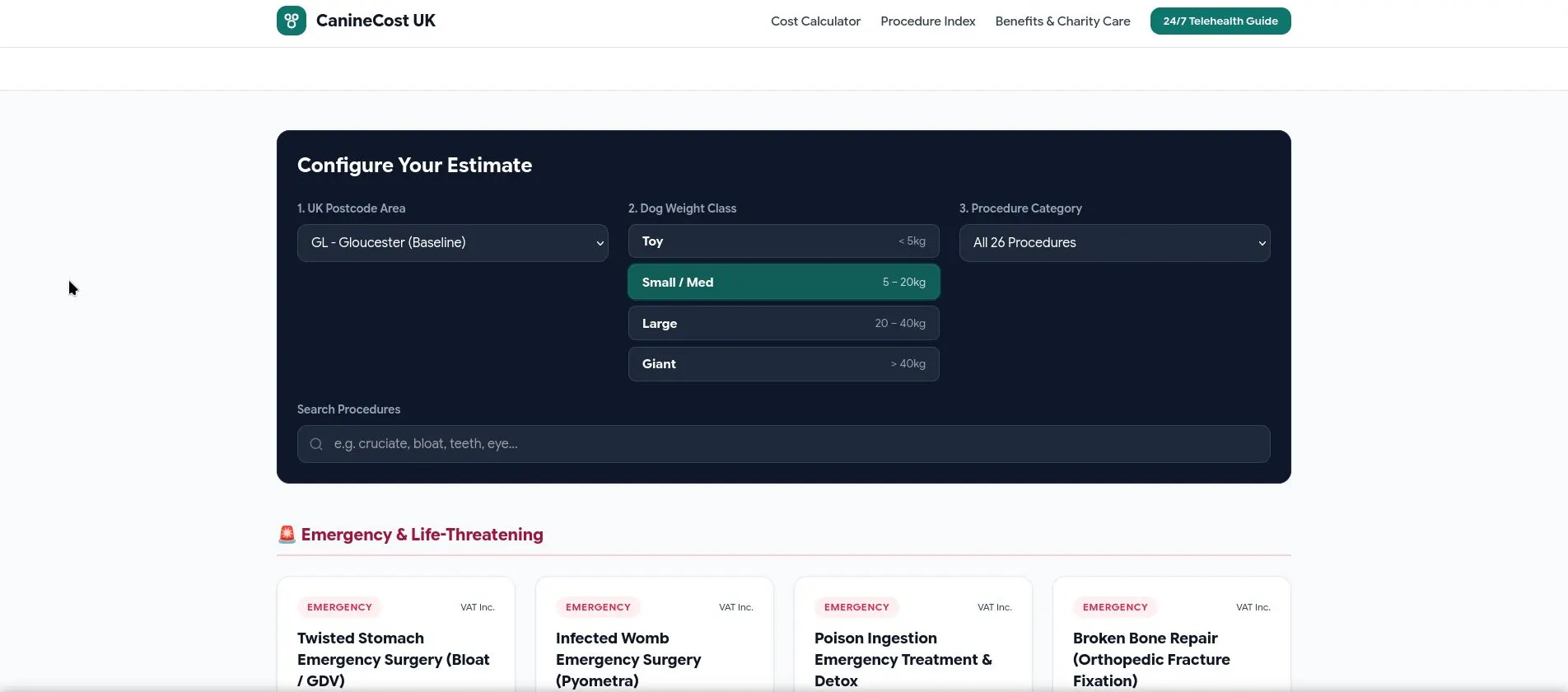Viewport: 1568px width, 692px height.
Task: Click the Emergency & Life-Threatening section heading
Action: pyautogui.click(x=422, y=535)
